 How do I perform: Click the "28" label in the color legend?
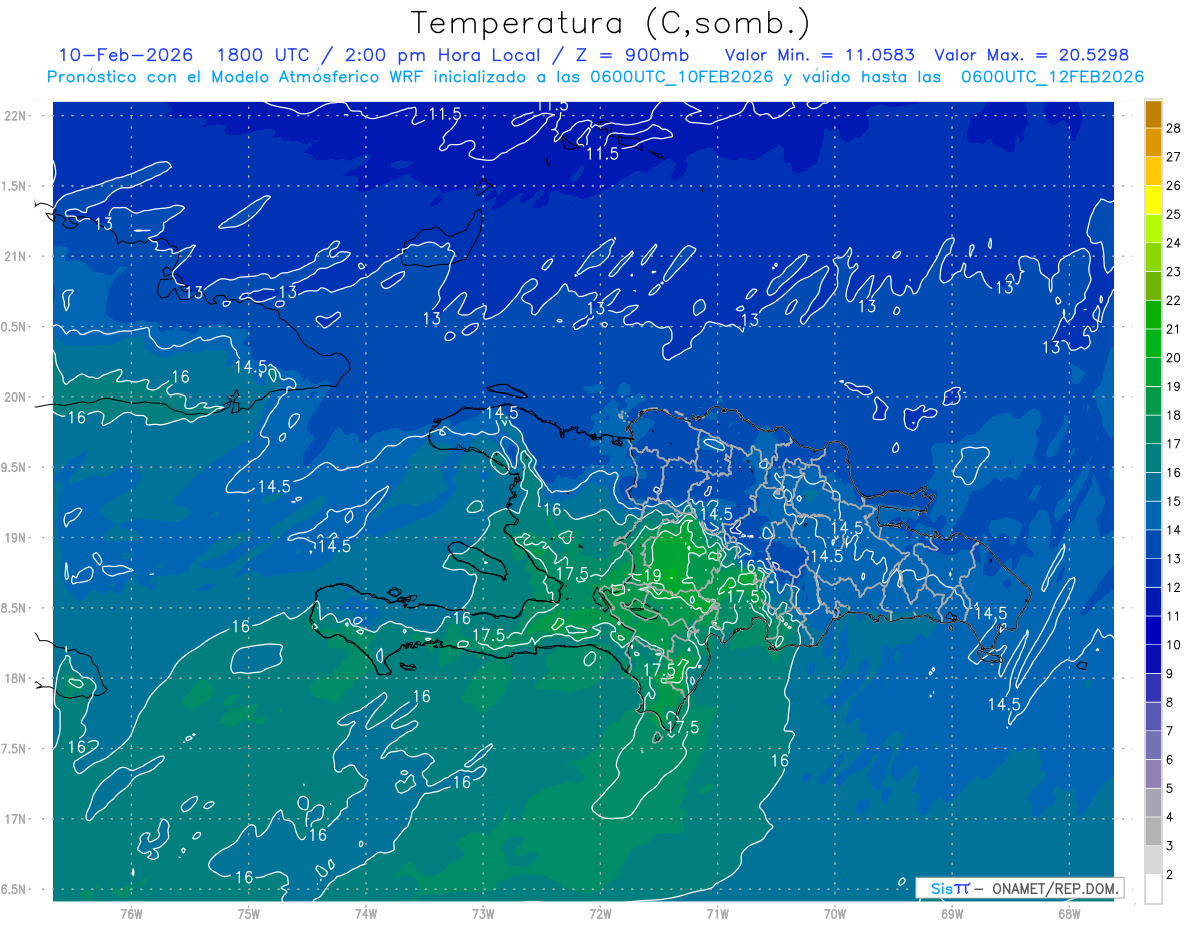point(1174,127)
